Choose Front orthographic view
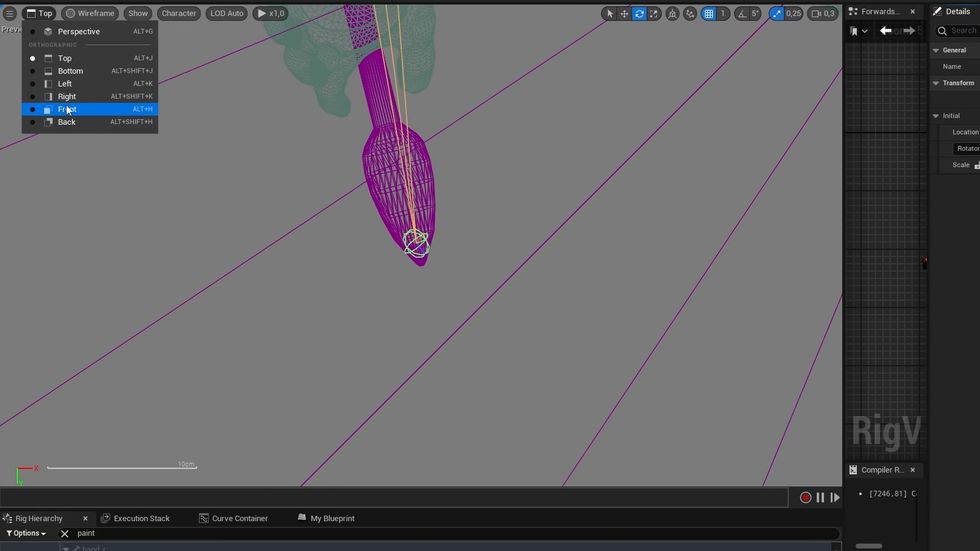 click(x=89, y=109)
